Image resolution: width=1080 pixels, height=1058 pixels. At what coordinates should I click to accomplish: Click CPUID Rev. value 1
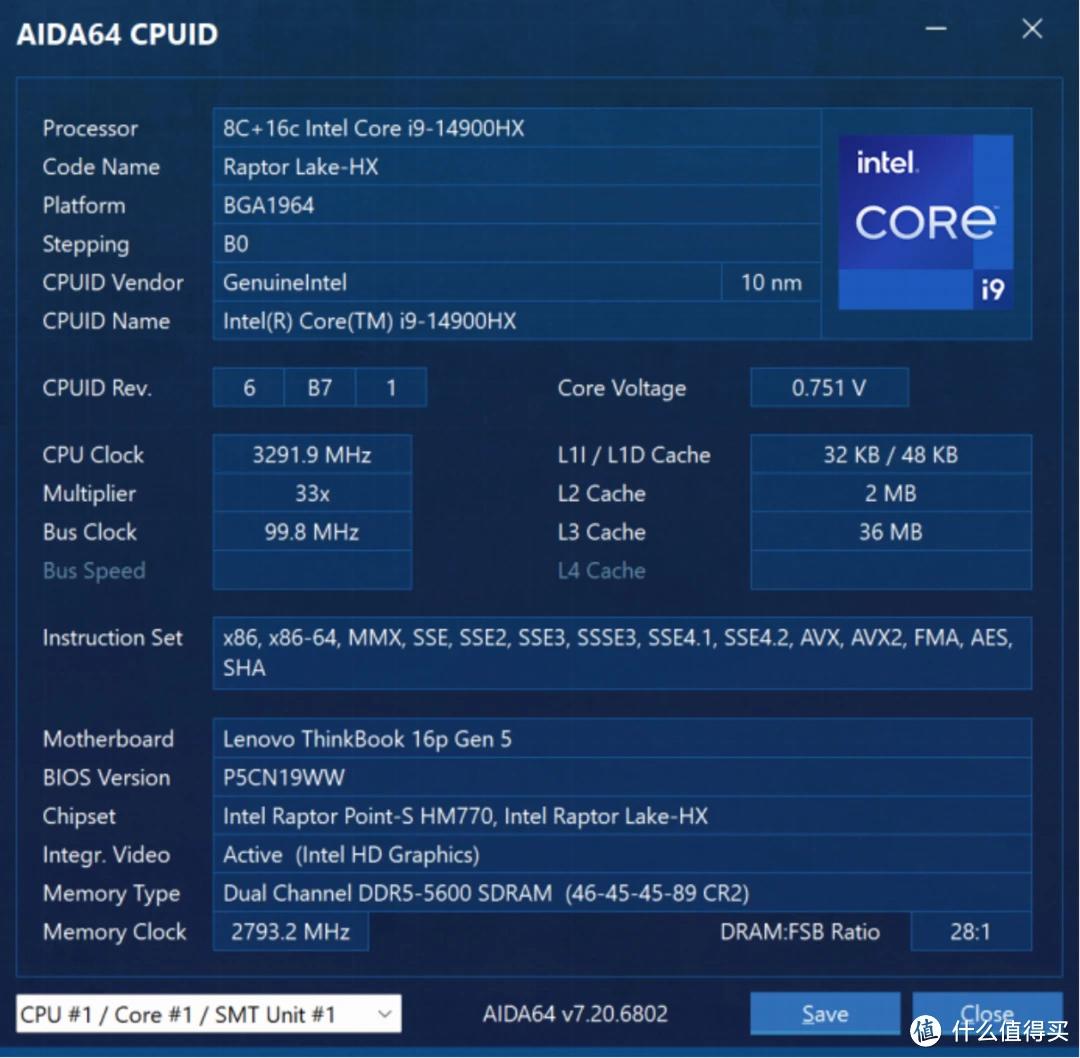tap(391, 387)
